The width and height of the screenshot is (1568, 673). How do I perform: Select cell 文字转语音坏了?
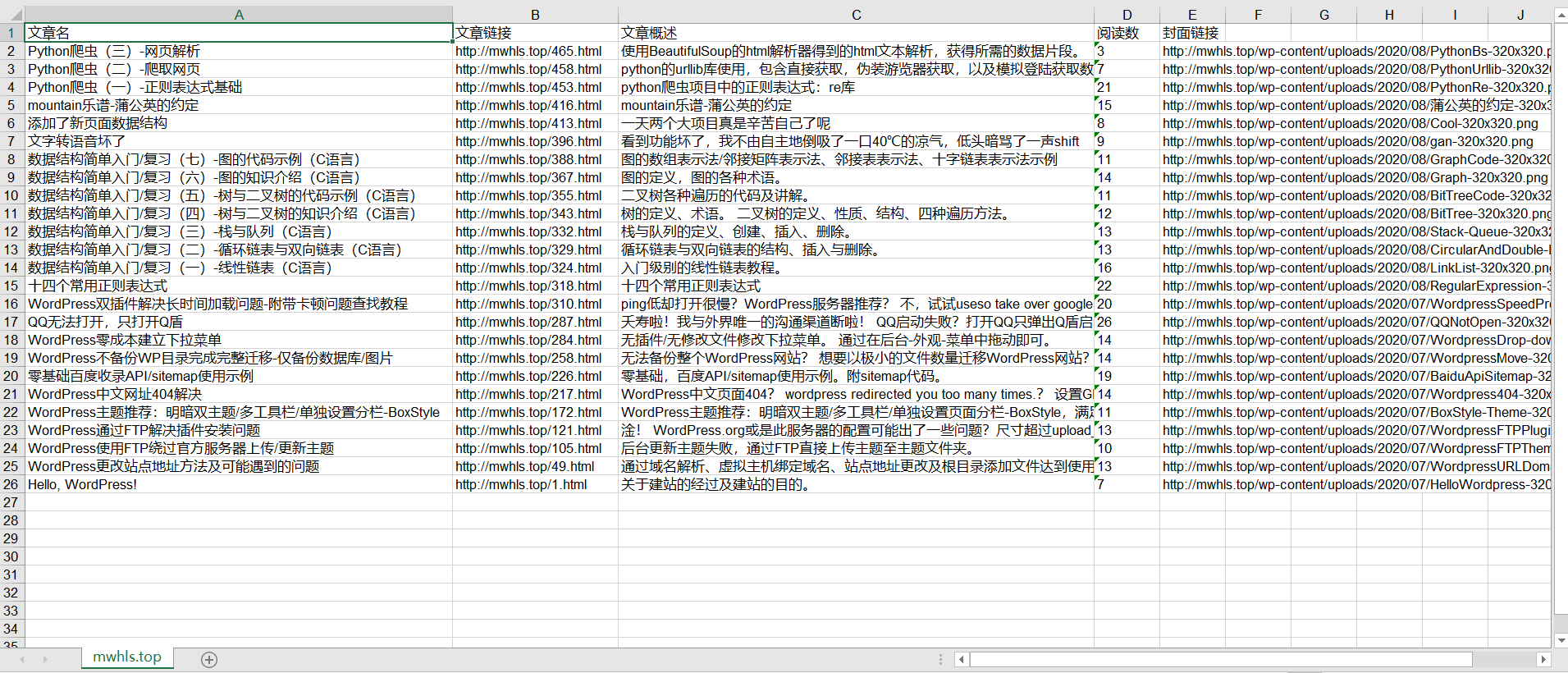pos(239,141)
